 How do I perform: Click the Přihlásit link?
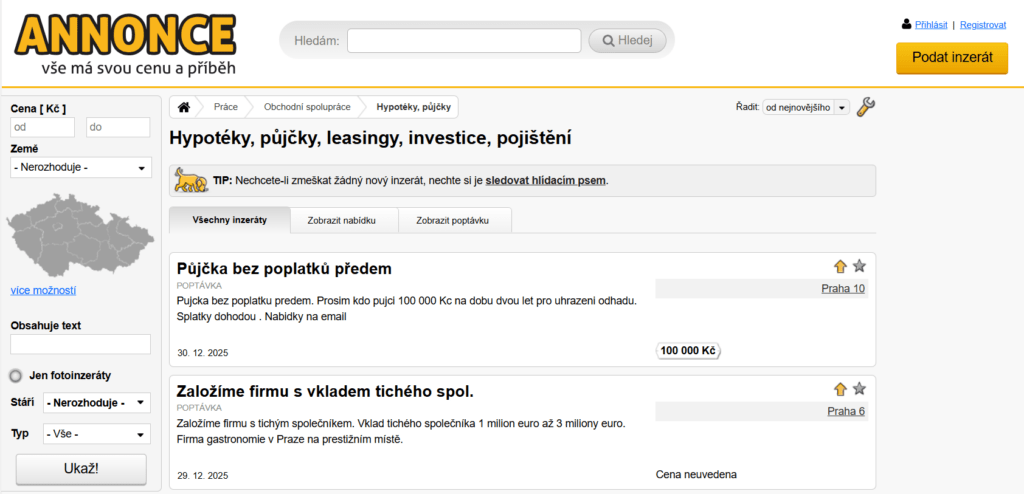[x=931, y=24]
